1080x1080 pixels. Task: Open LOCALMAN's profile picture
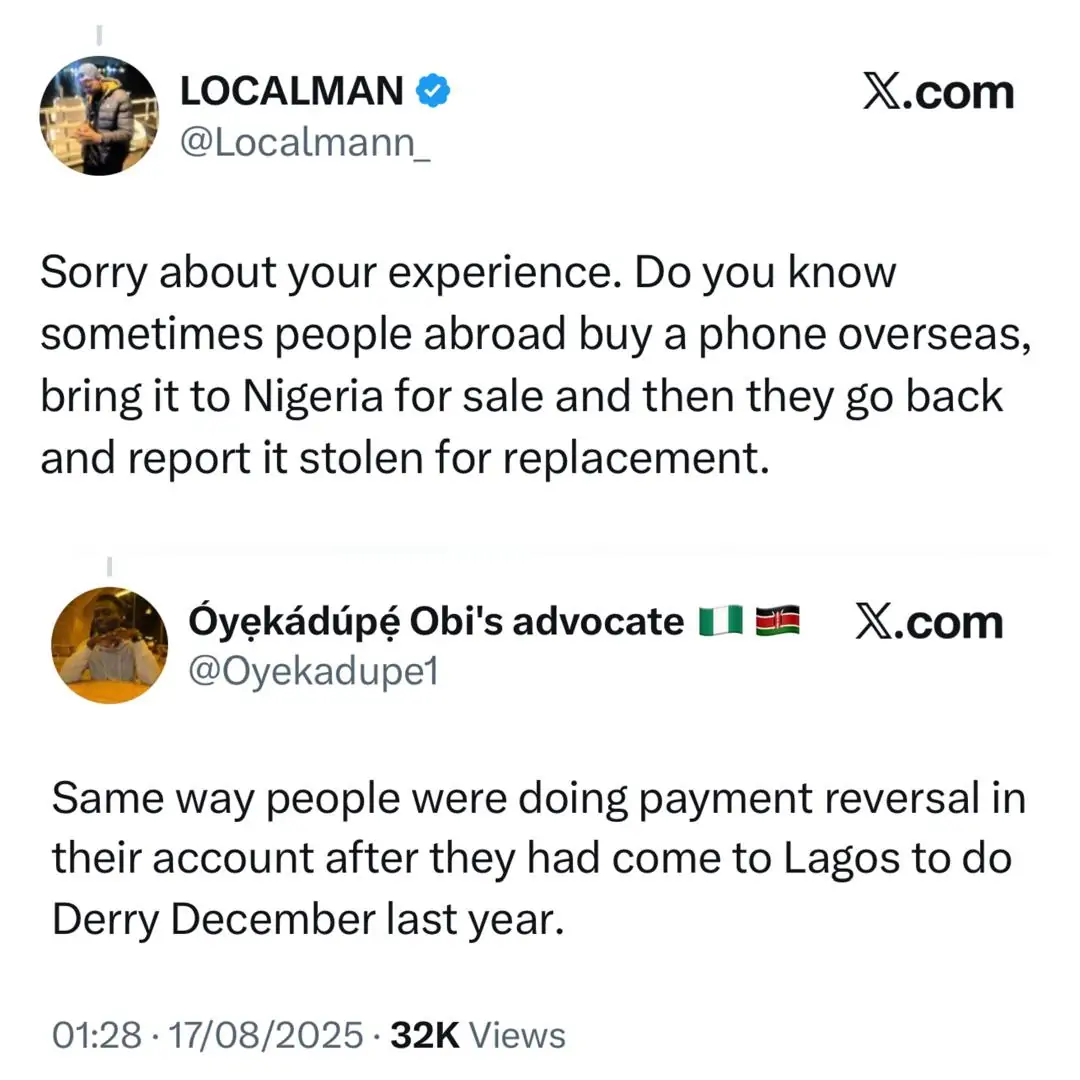[x=99, y=115]
